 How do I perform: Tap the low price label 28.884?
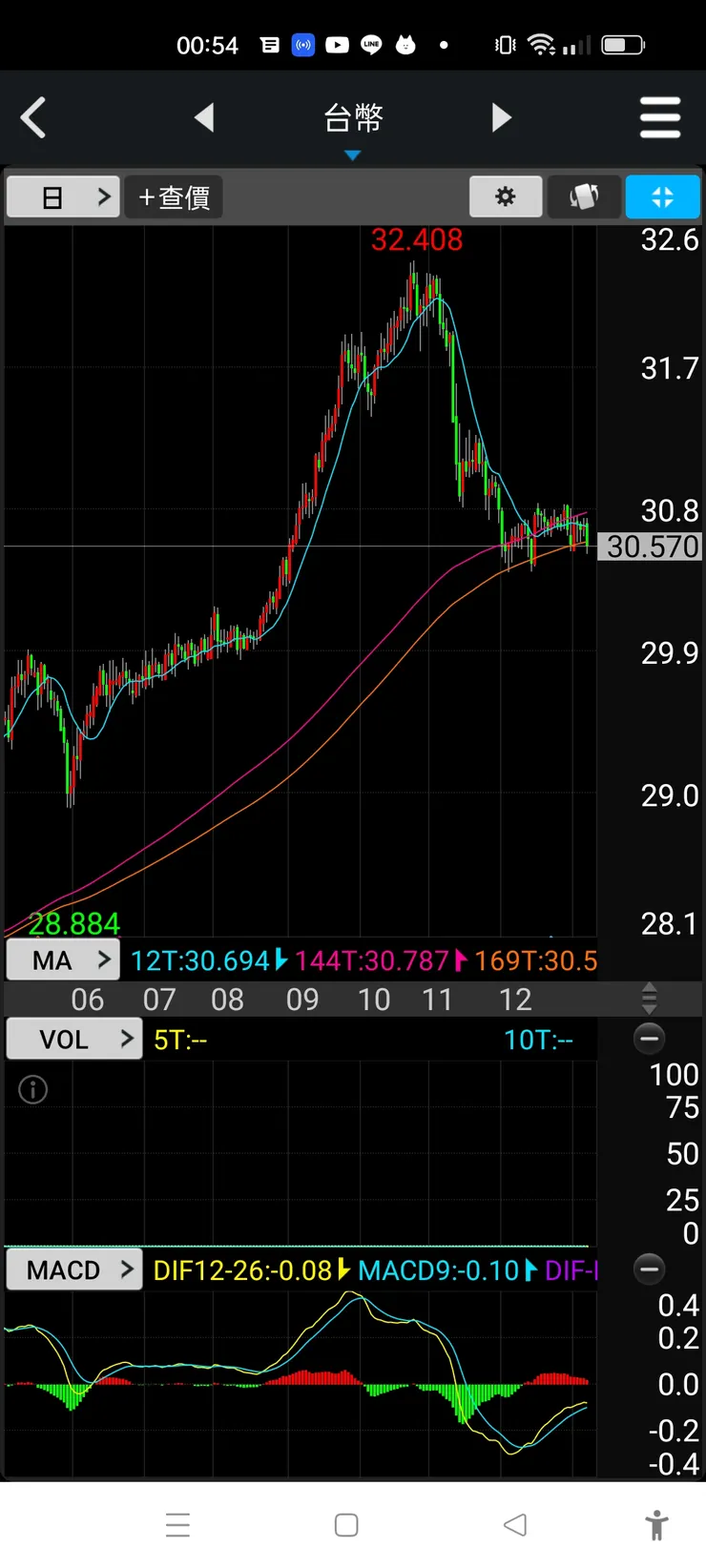pos(74,923)
